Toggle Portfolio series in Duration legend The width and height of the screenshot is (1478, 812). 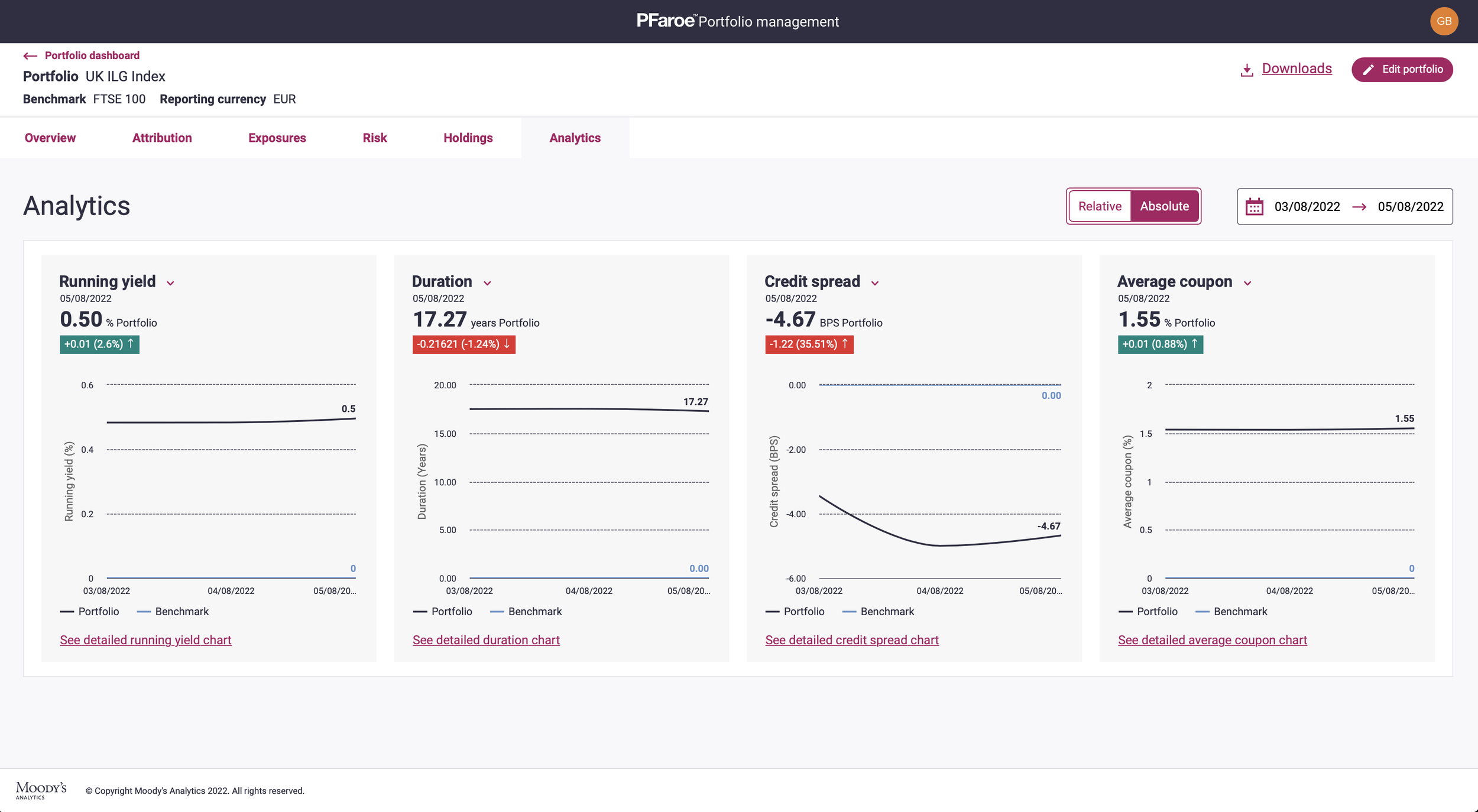(442, 612)
